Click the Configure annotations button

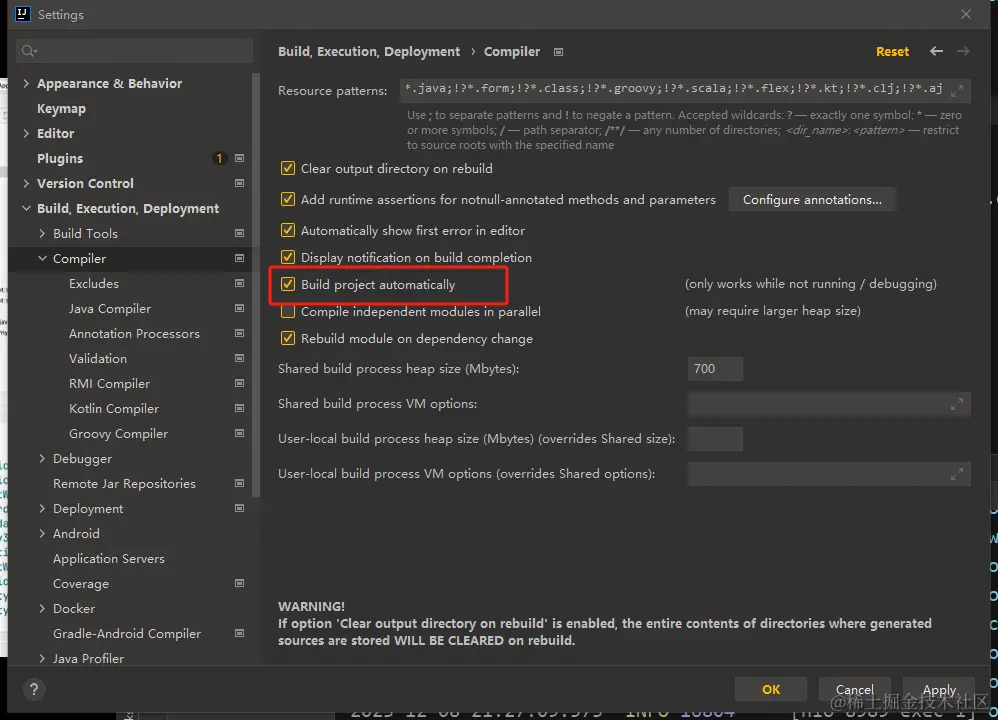(x=812, y=200)
